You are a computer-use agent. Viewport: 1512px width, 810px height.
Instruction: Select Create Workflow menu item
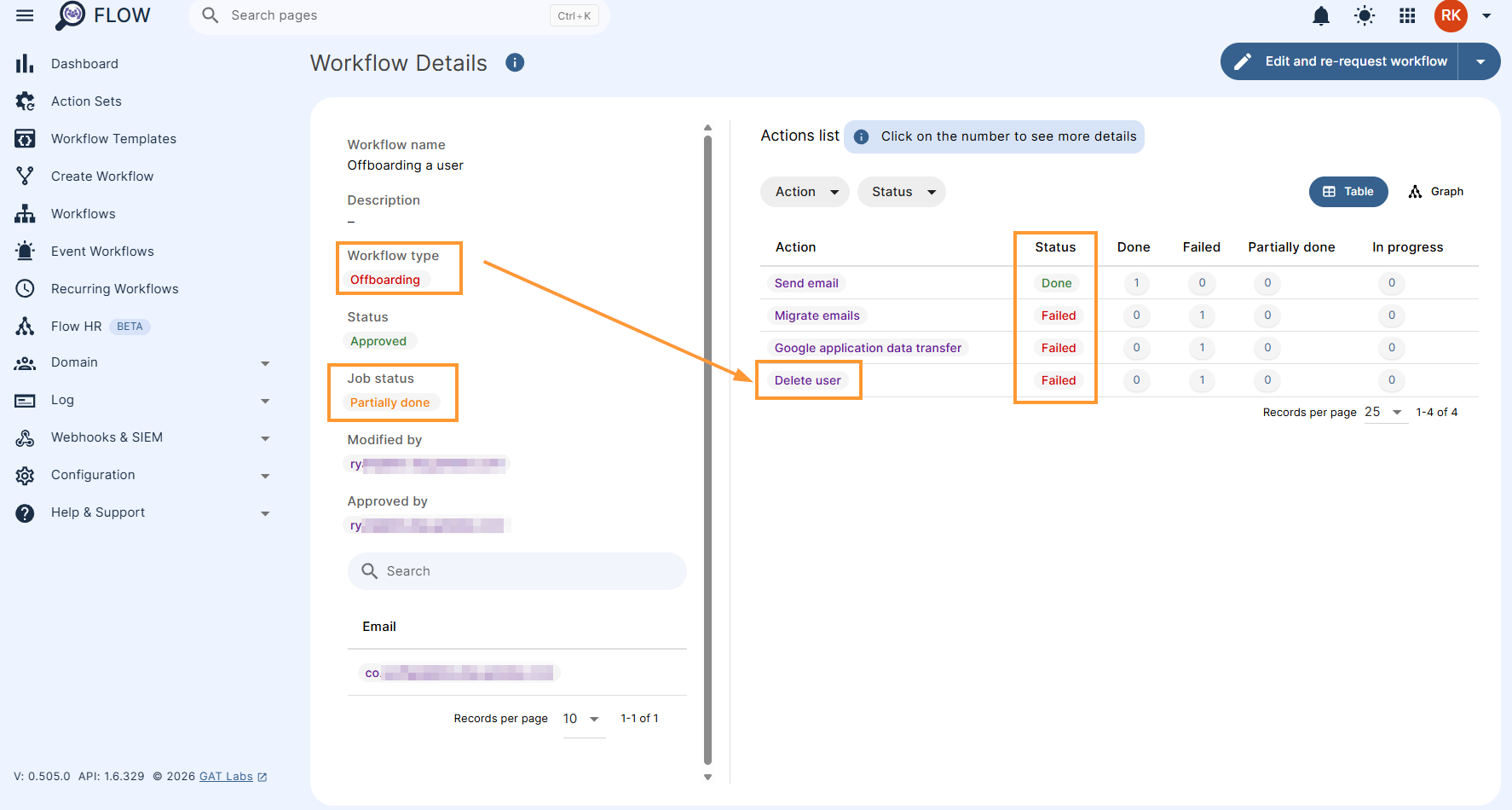(x=102, y=176)
